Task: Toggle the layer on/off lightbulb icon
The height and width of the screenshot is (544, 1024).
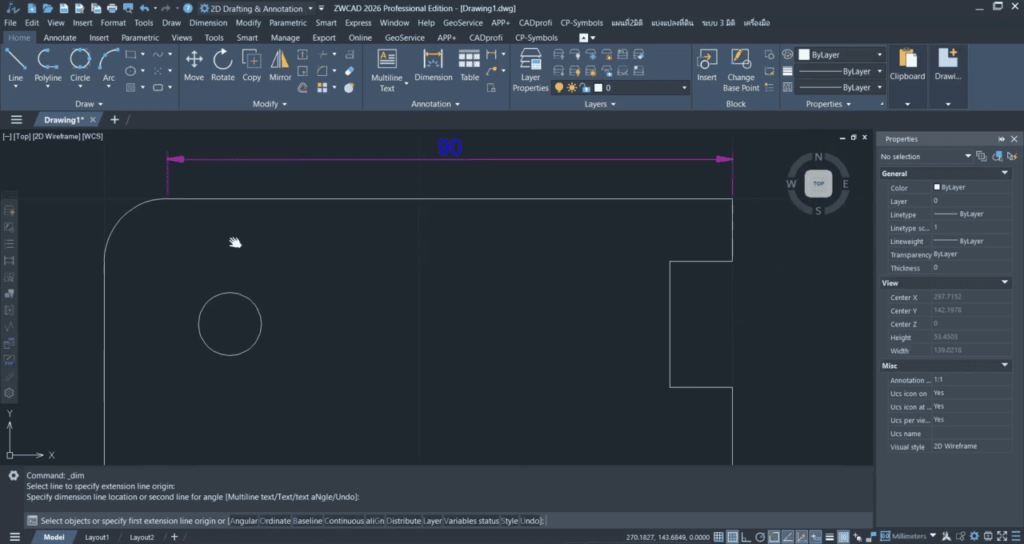Action: (x=559, y=88)
